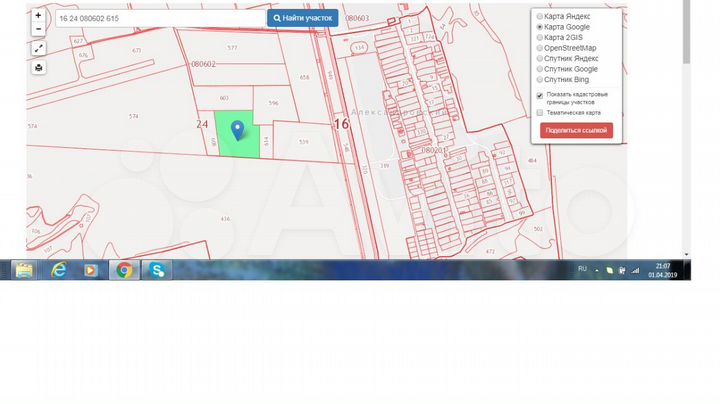Click the Найти участок search button
This screenshot has width=720, height=404.
(303, 18)
